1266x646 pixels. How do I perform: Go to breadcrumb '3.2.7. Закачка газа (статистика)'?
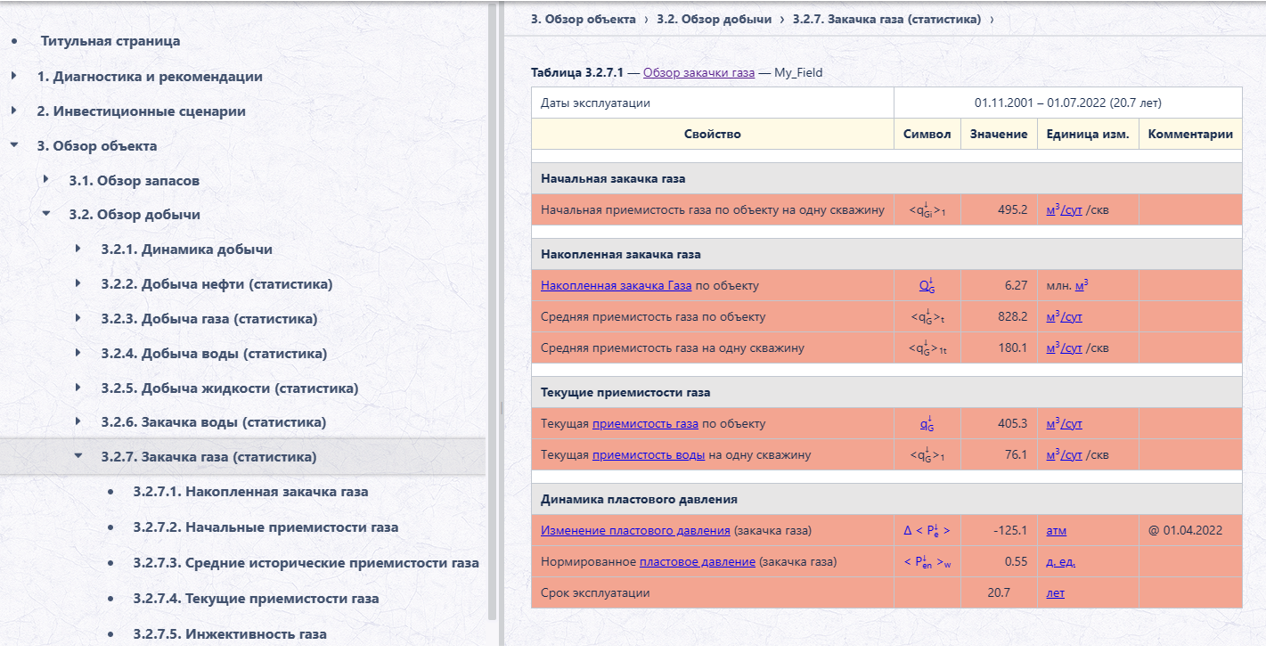point(887,19)
